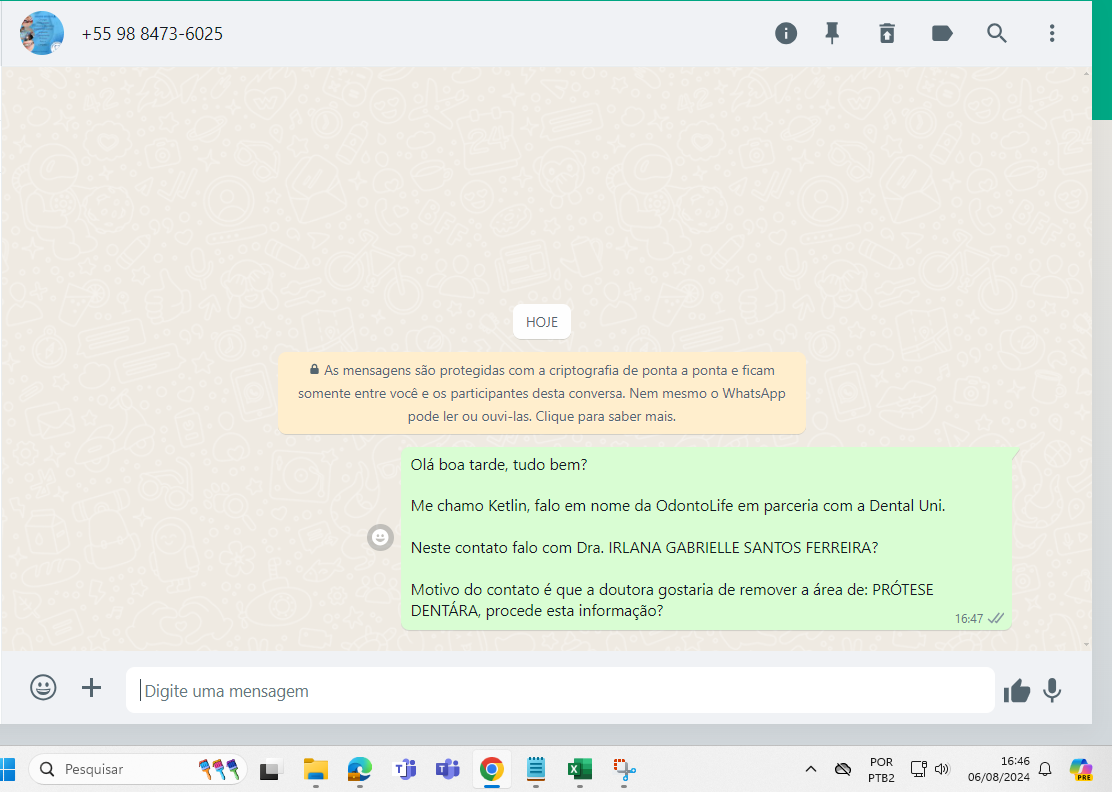Pin this chat with the pin icon
Viewport: 1112px width, 792px height.
click(832, 33)
